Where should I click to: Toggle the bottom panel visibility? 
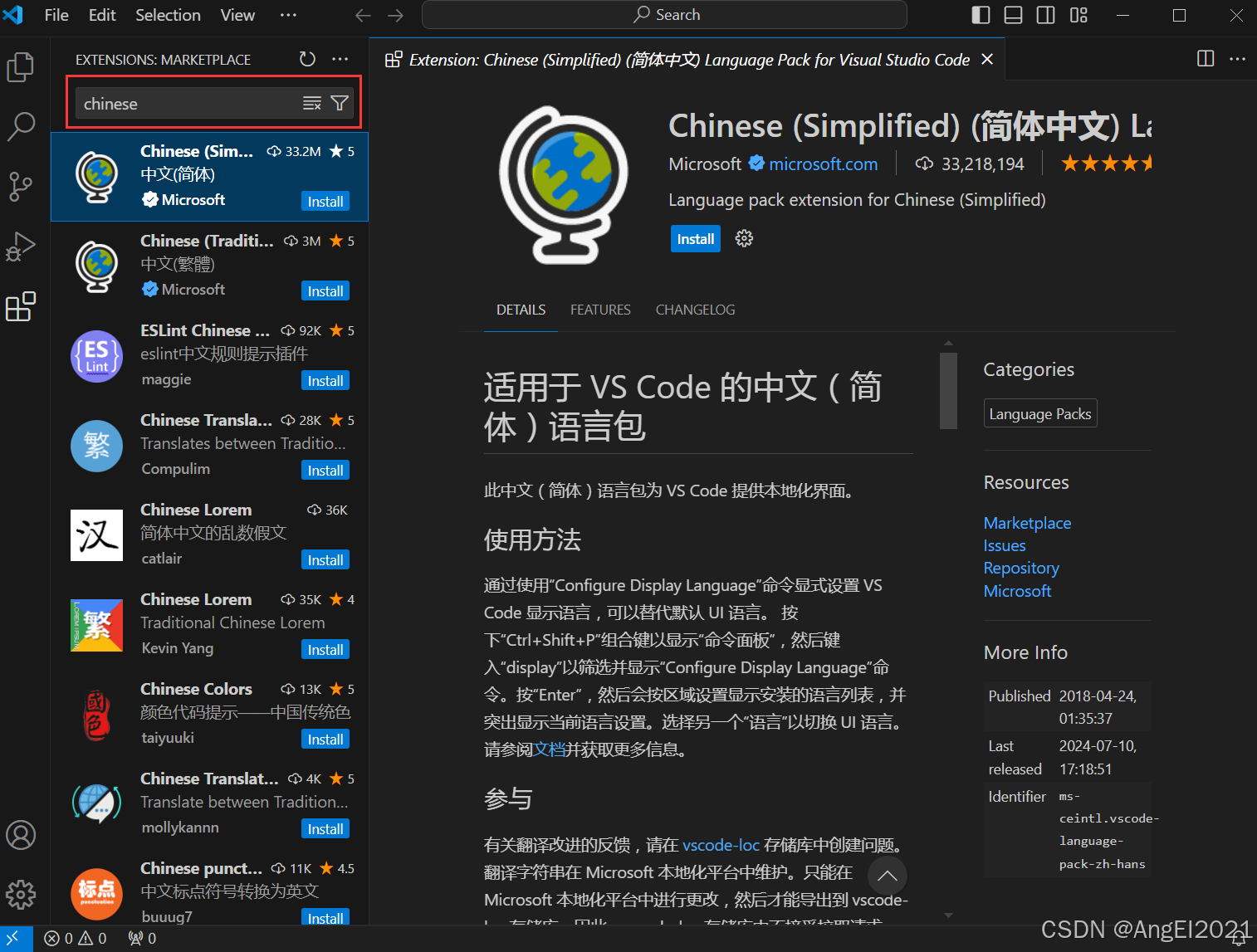(x=1013, y=15)
